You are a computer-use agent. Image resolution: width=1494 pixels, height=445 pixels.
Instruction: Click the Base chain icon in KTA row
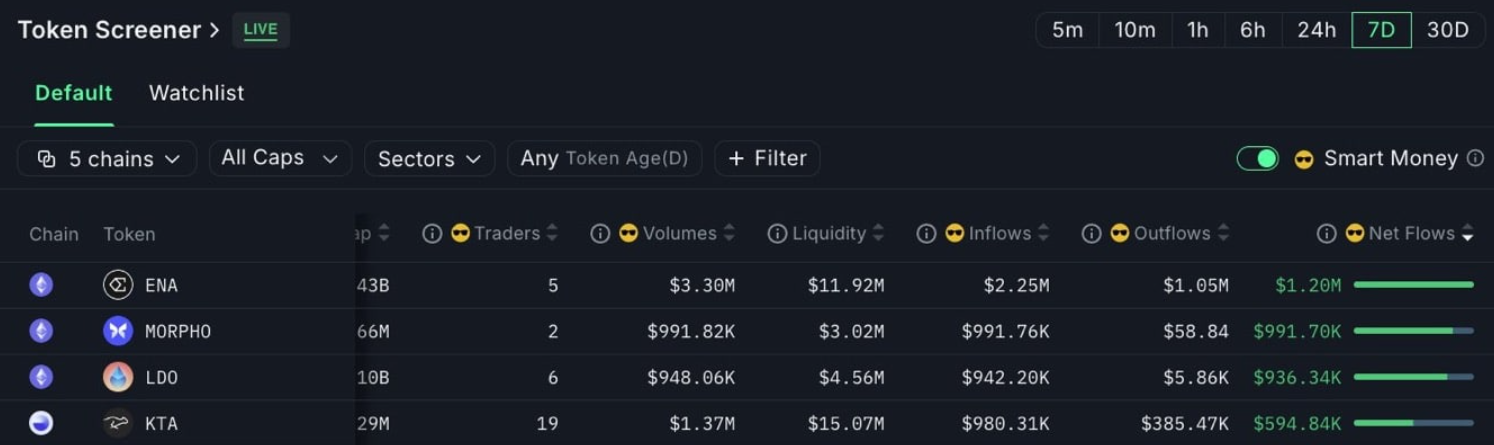coord(41,423)
